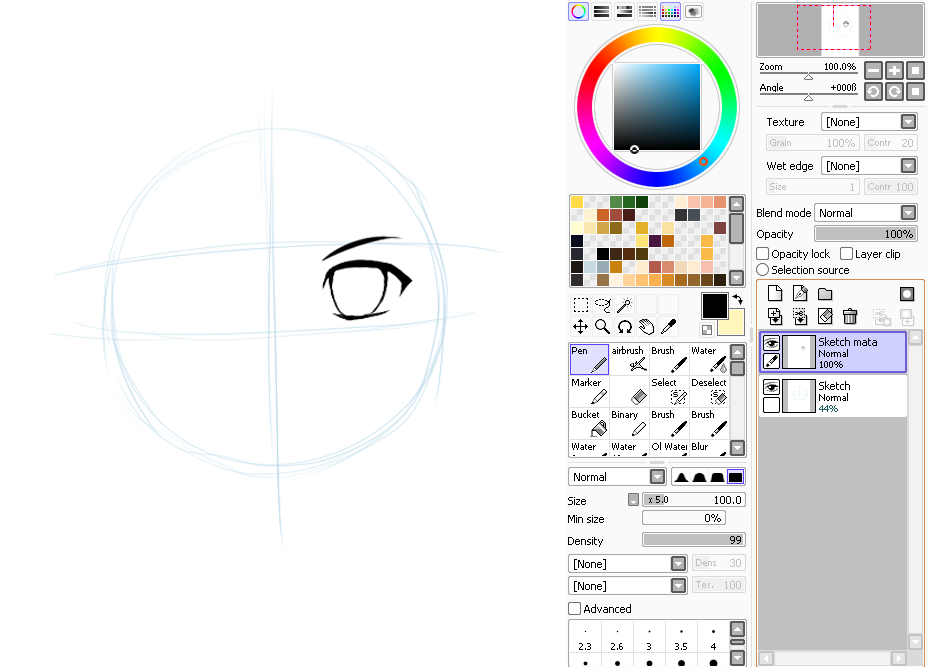This screenshot has width=928, height=669.
Task: Swap foreground and background colors
Action: coord(737,299)
